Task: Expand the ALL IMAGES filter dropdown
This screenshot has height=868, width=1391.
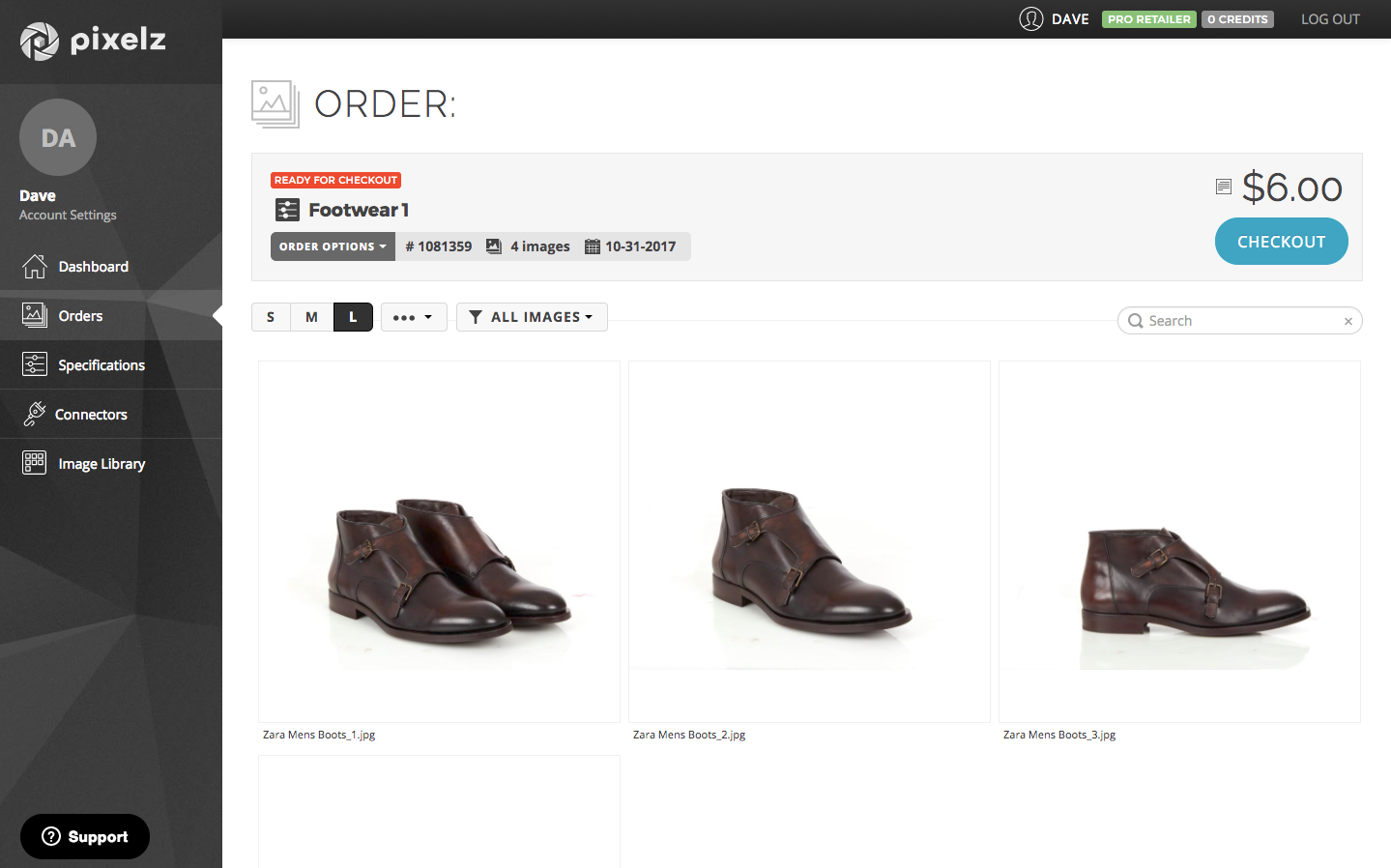Action: [x=532, y=317]
